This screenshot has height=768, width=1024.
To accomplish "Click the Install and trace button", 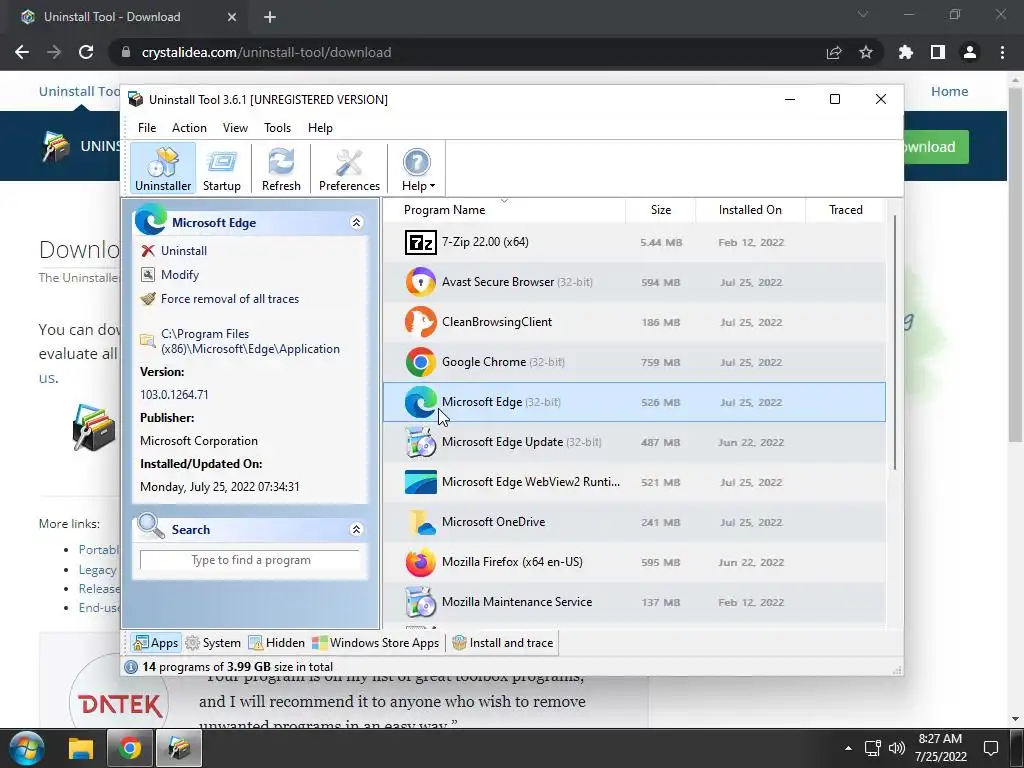I will [503, 643].
